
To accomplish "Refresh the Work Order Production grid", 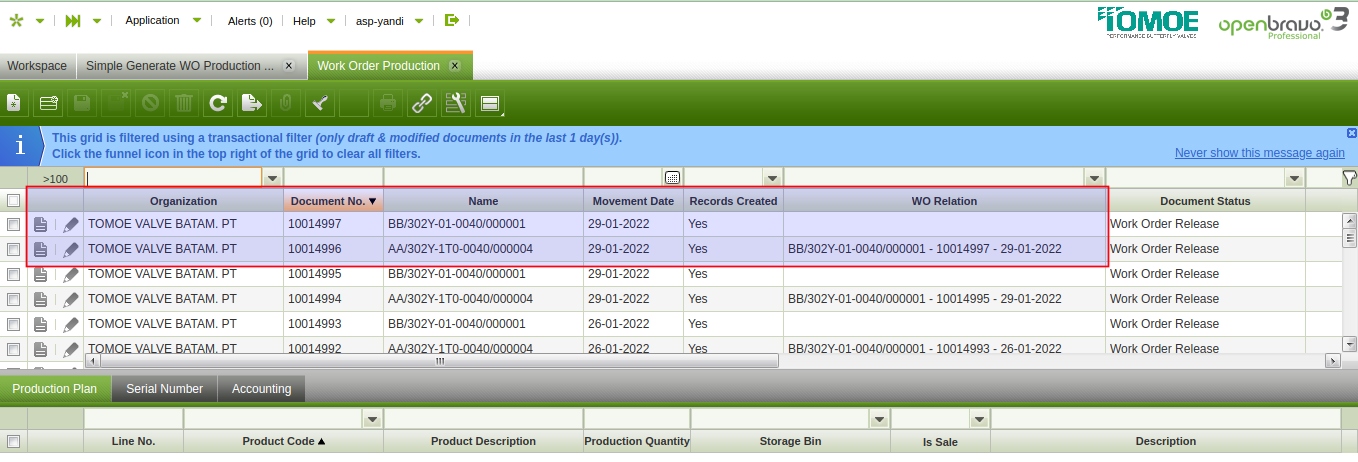I will 218,102.
